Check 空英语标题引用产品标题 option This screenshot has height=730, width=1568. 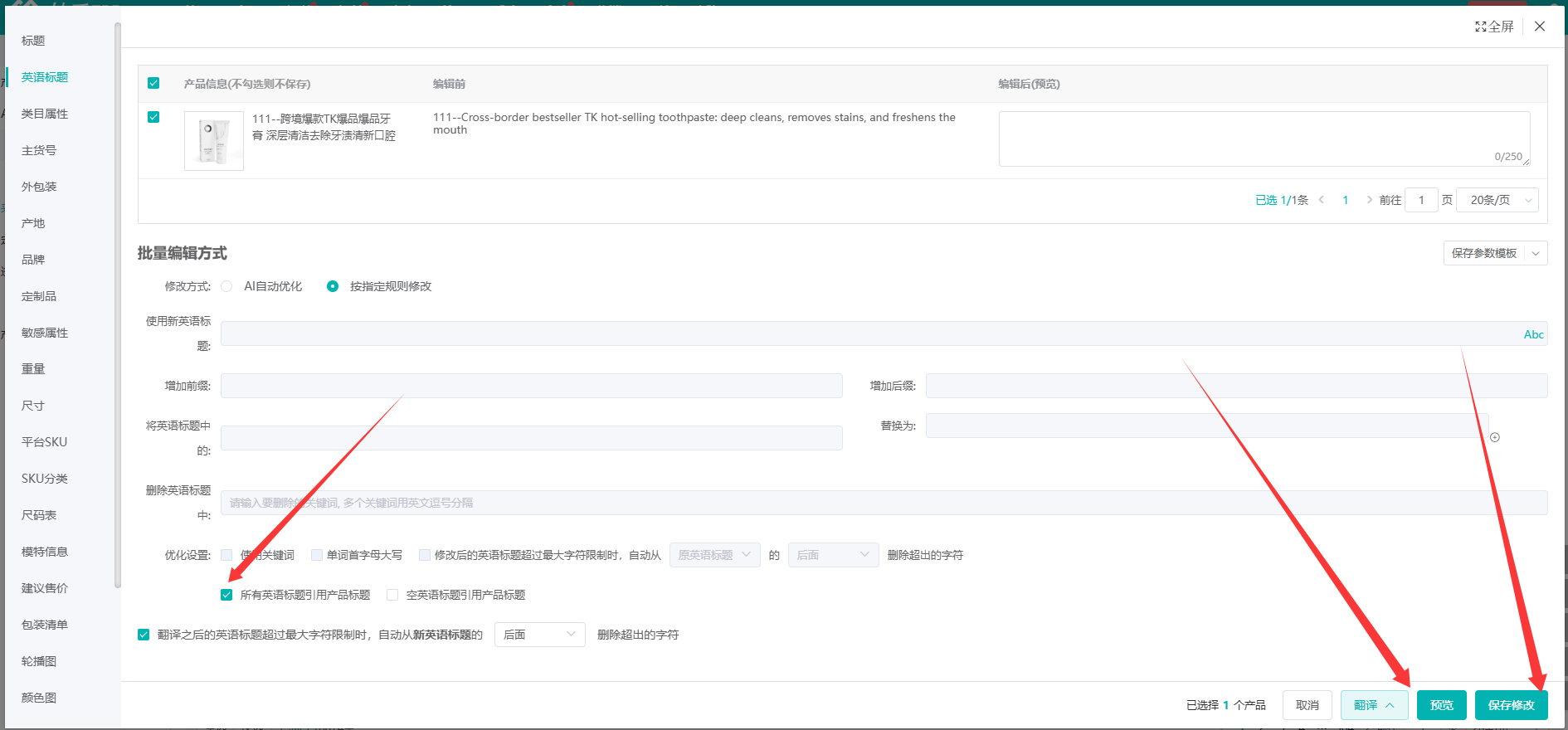click(x=392, y=595)
